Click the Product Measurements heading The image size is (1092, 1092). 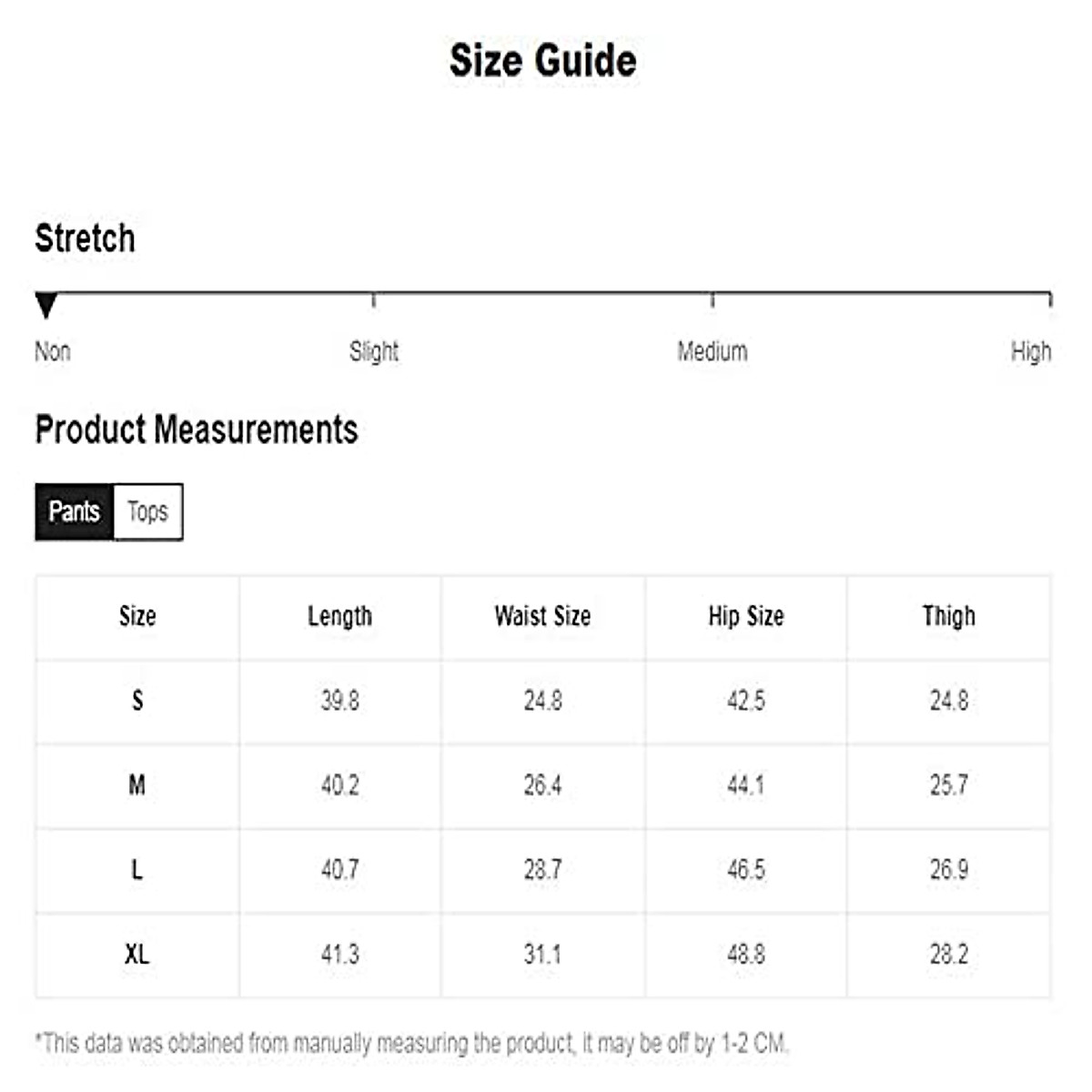[197, 430]
